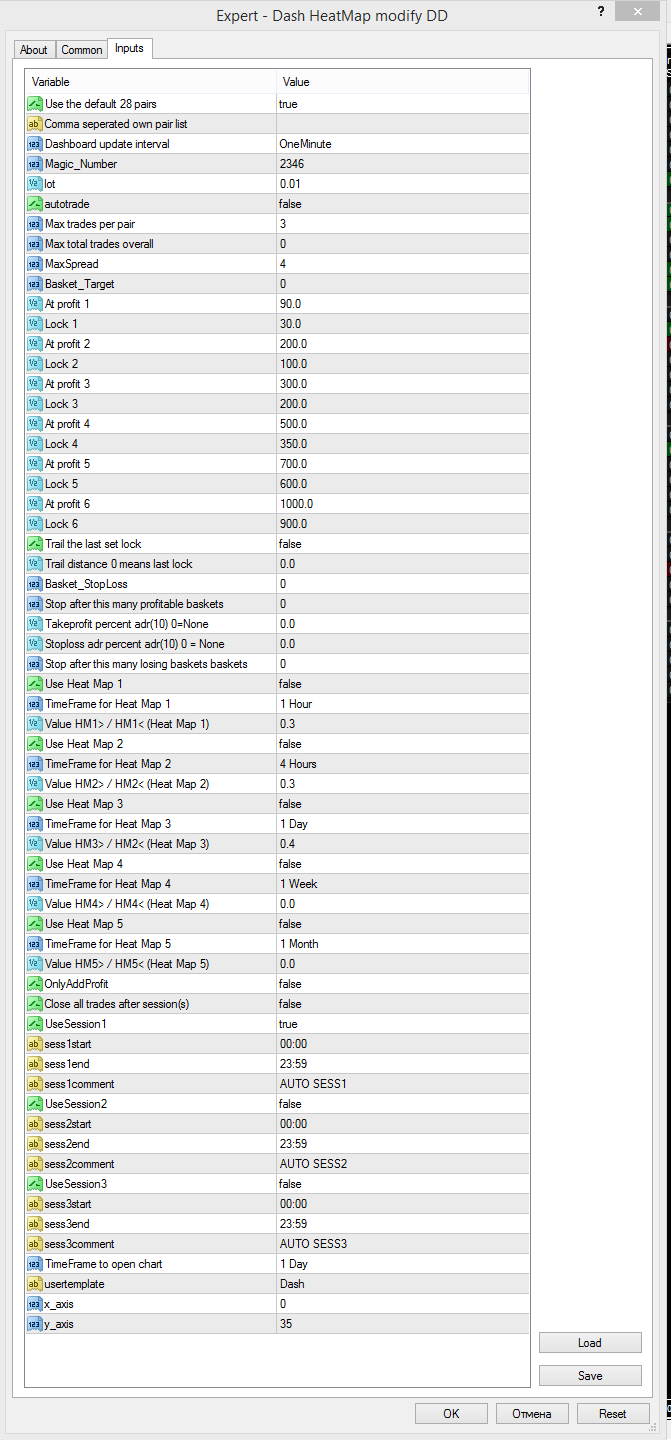Click the integer icon beside Basket_Target
Image resolution: width=671 pixels, height=1440 pixels.
[x=35, y=284]
